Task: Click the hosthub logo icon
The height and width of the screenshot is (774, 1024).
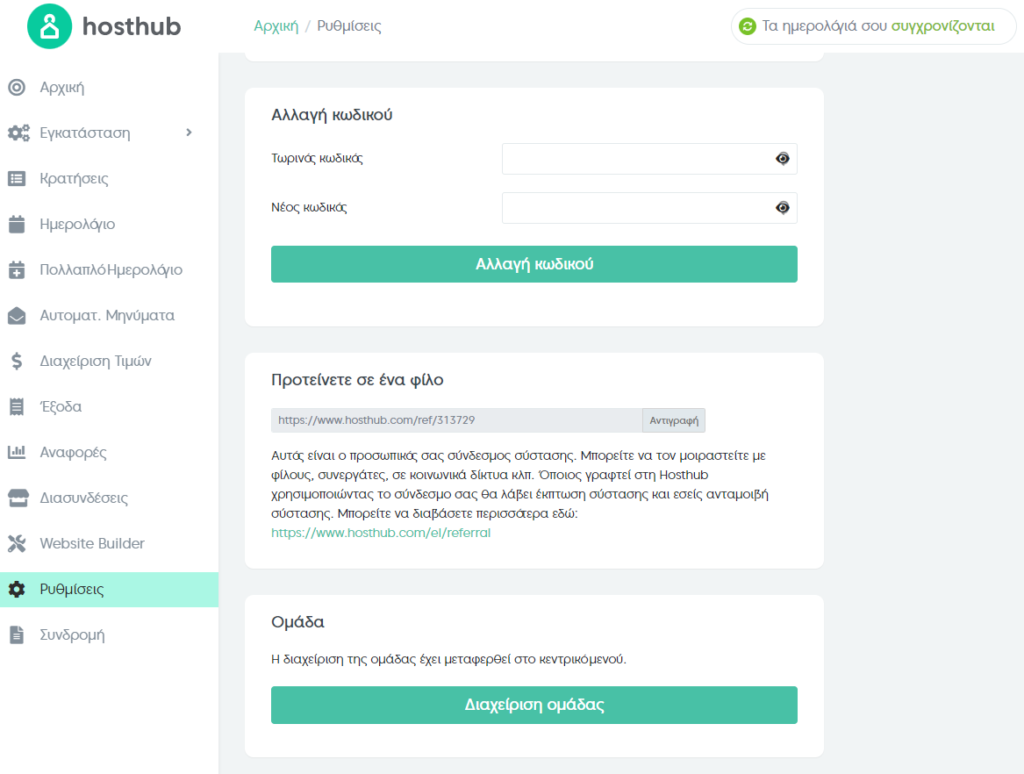Action: (x=49, y=26)
